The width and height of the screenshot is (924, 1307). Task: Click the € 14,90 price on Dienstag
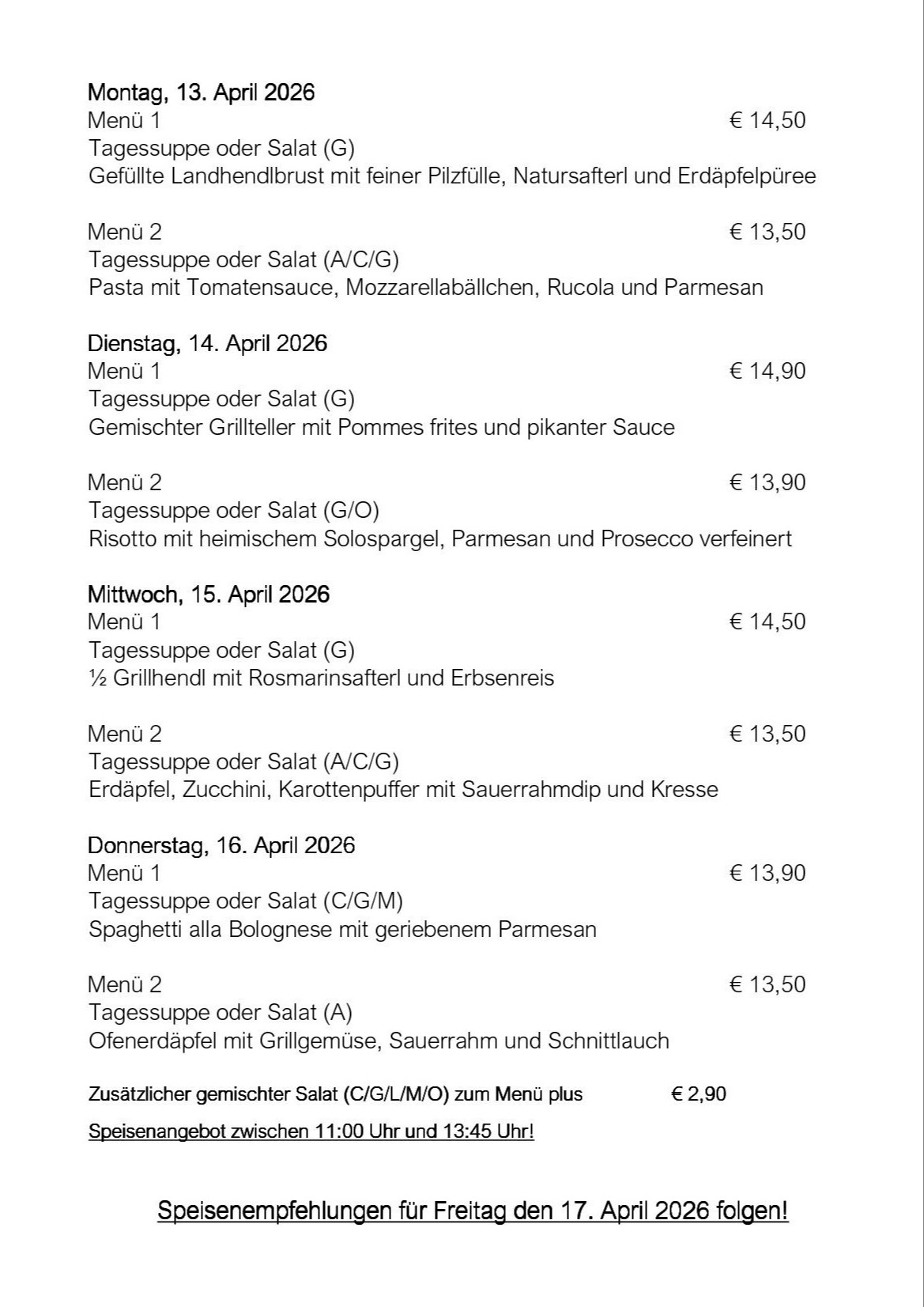click(767, 371)
